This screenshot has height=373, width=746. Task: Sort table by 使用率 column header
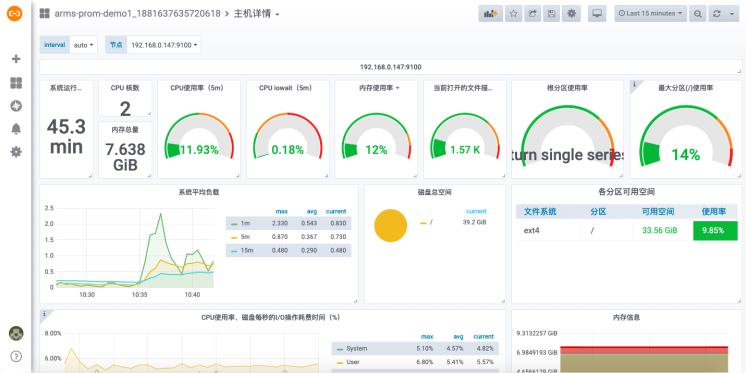pos(713,212)
